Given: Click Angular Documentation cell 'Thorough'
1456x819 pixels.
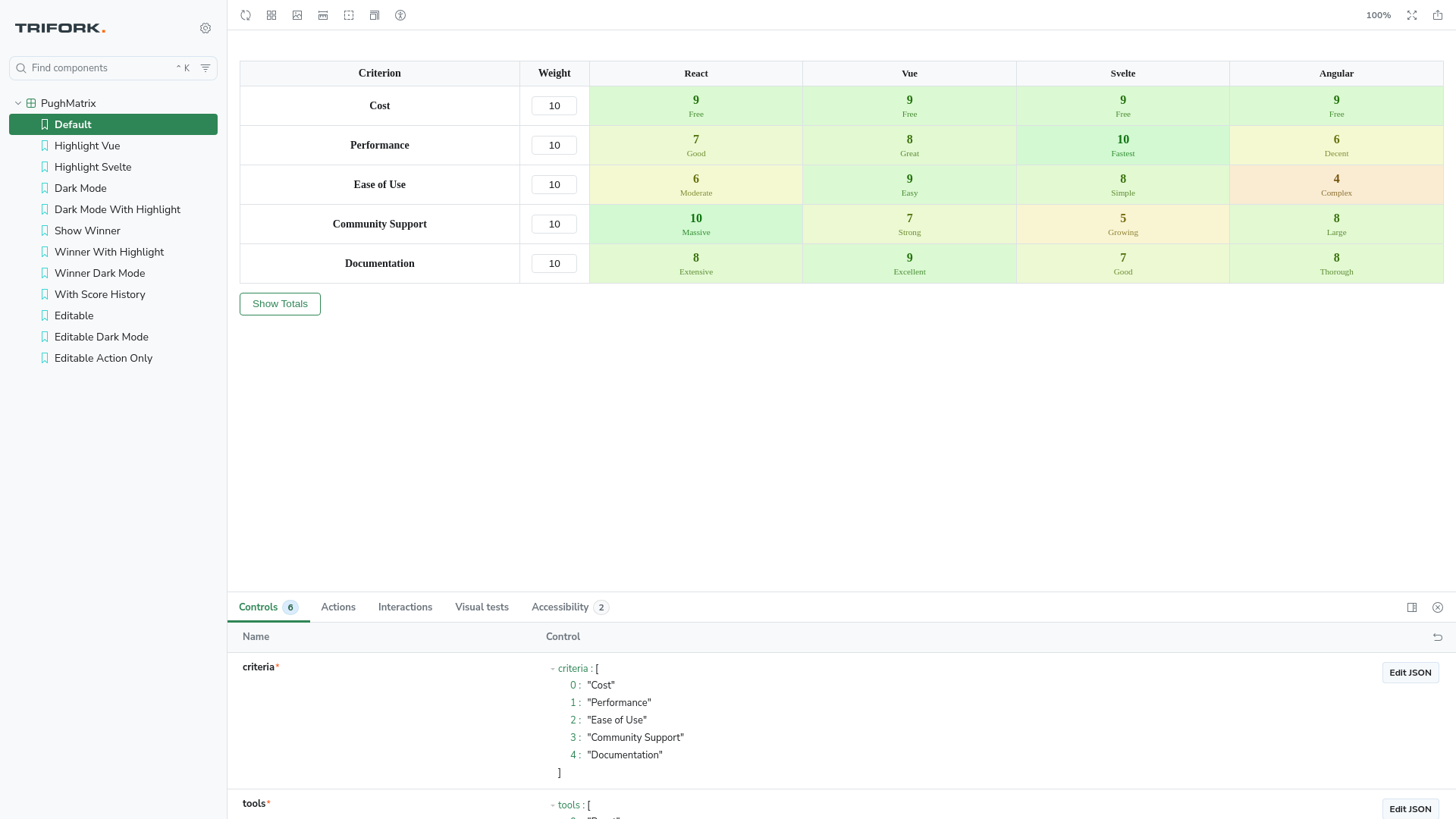Looking at the screenshot, I should click(1336, 264).
